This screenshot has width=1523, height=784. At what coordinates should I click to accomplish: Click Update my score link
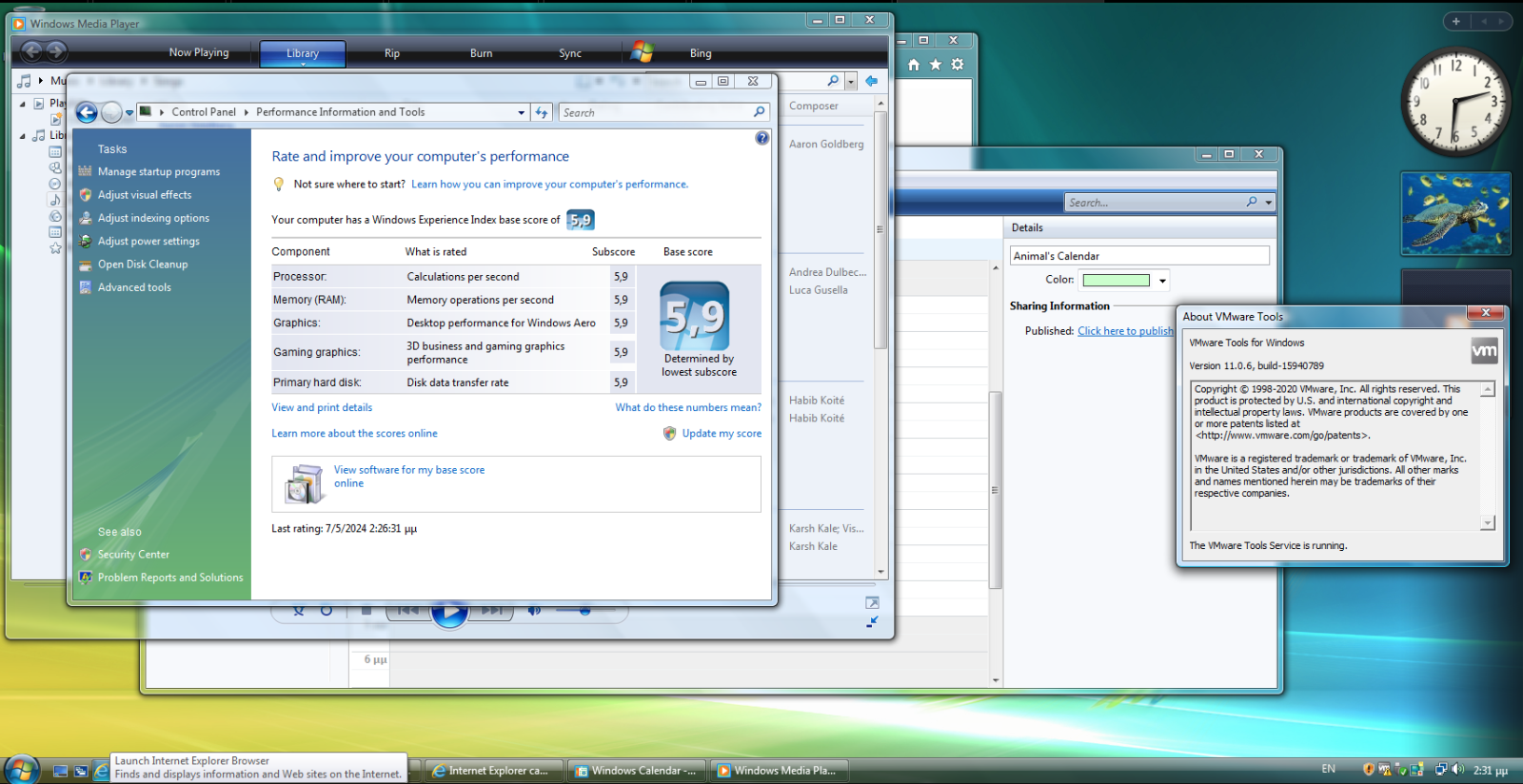tap(722, 434)
